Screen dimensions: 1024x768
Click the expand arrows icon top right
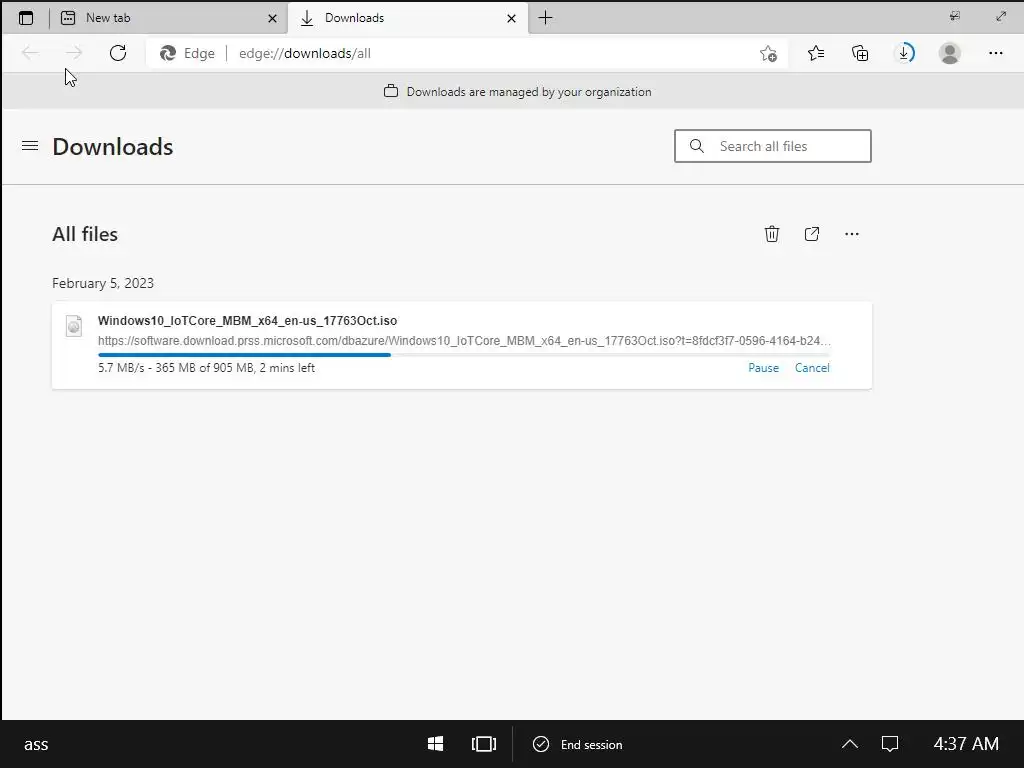[1000, 16]
